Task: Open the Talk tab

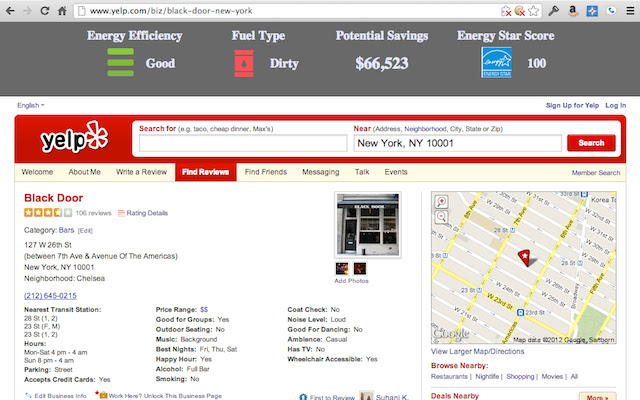Action: click(x=362, y=172)
